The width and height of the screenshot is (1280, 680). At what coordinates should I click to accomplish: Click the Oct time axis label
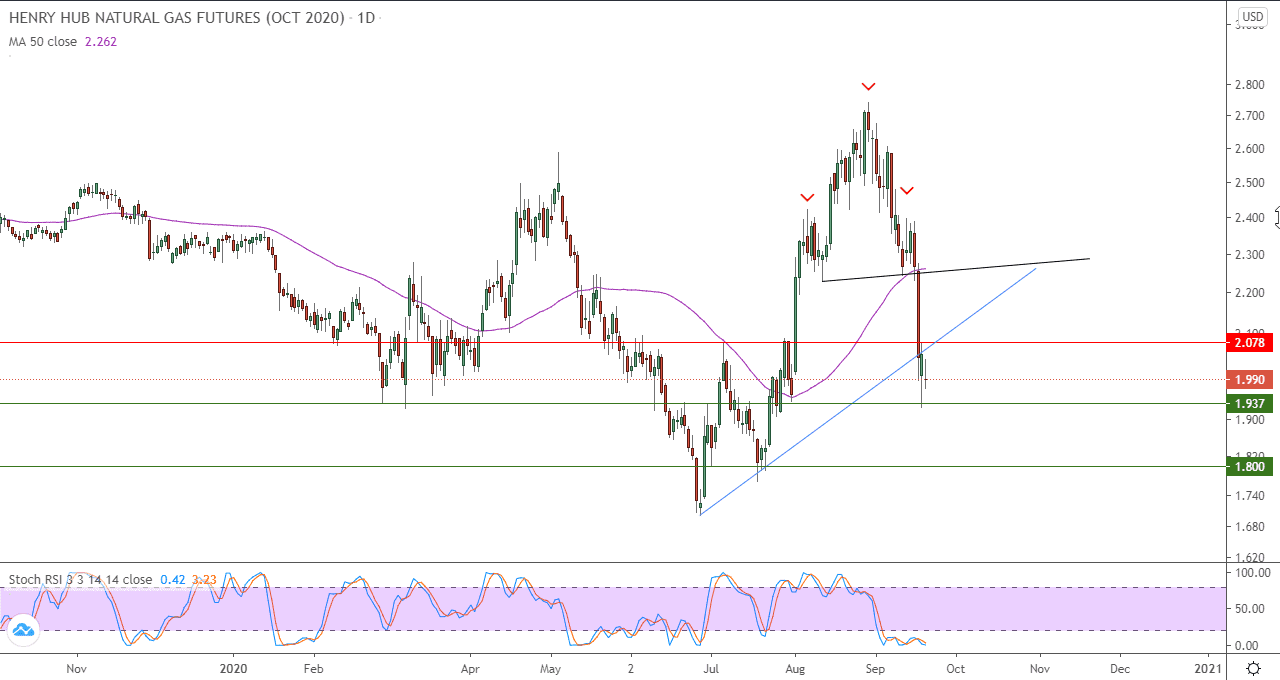tap(955, 667)
